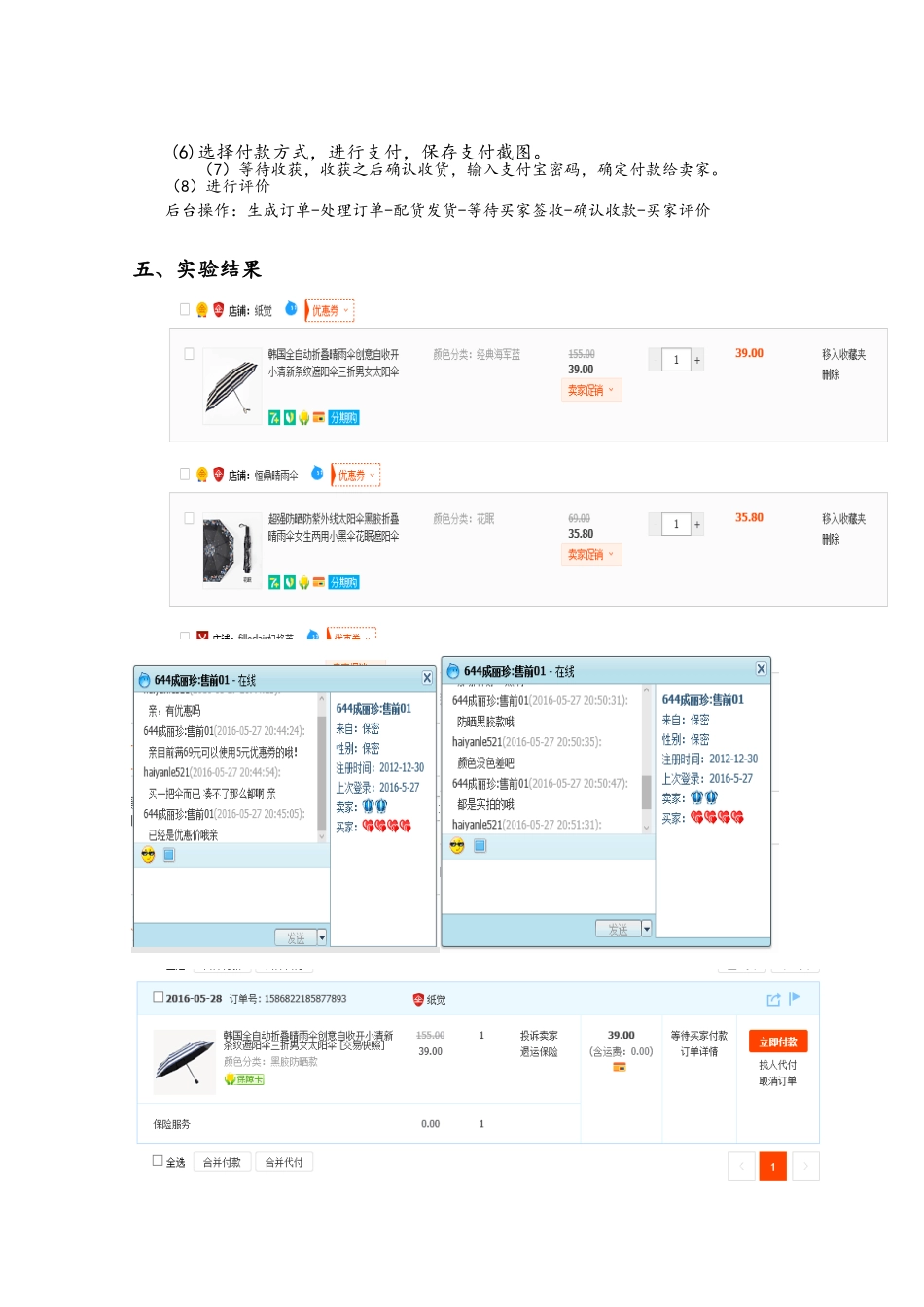Click the screenshot icon in the right chat window
The width and height of the screenshot is (924, 1307).
click(x=480, y=846)
